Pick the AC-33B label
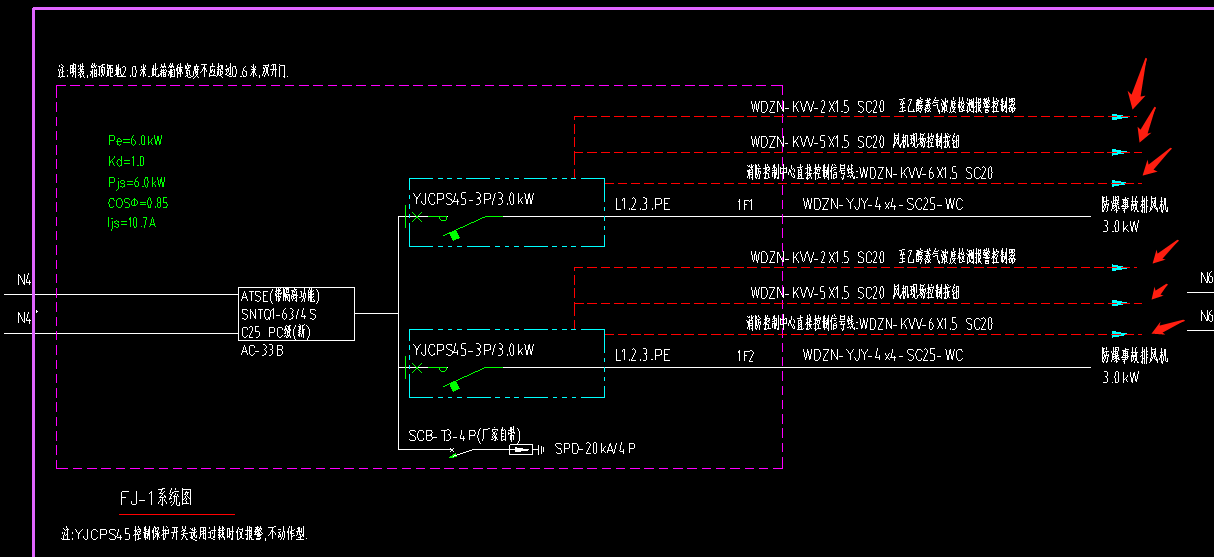 click(263, 350)
